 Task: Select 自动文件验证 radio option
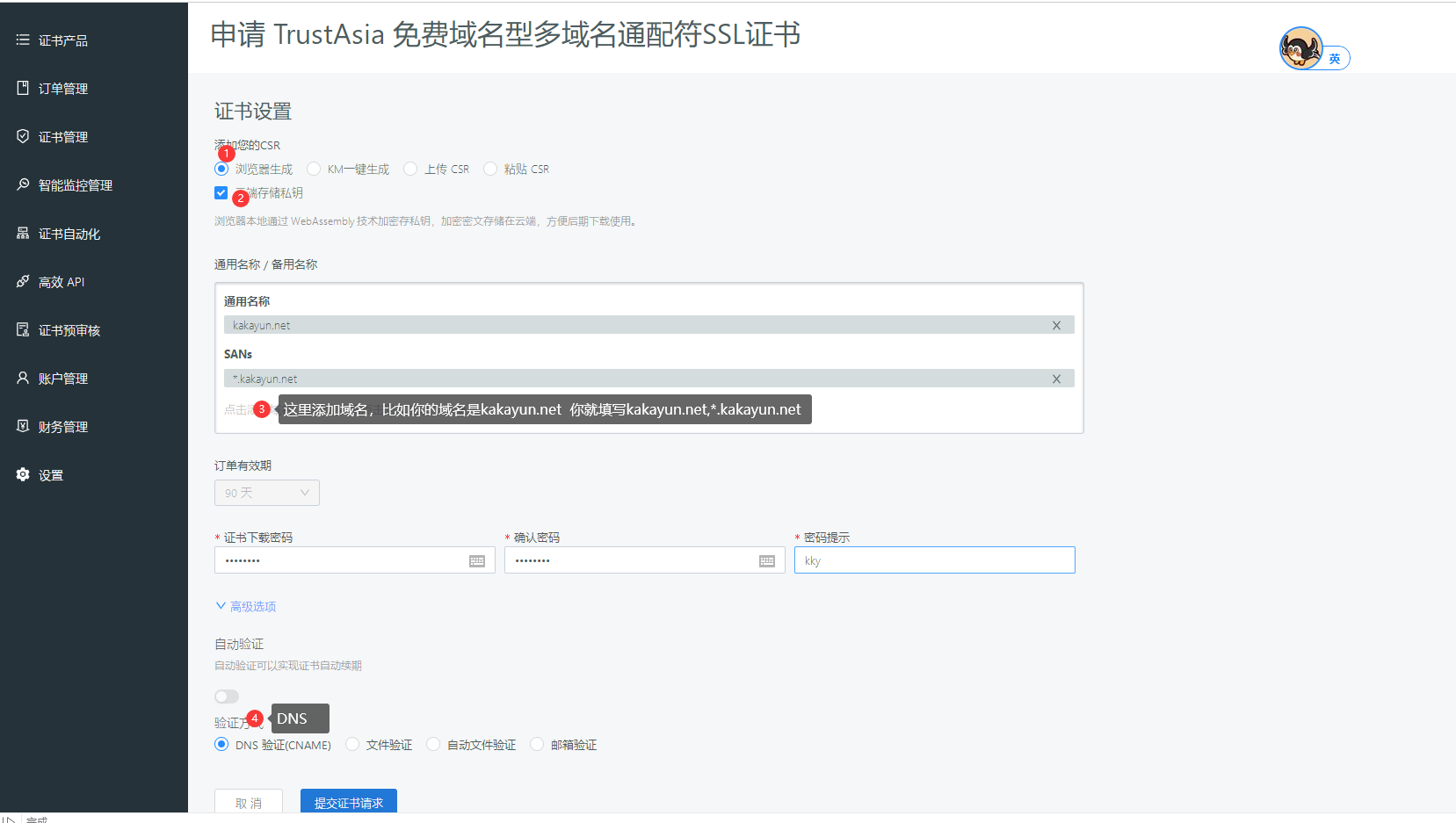(x=433, y=744)
